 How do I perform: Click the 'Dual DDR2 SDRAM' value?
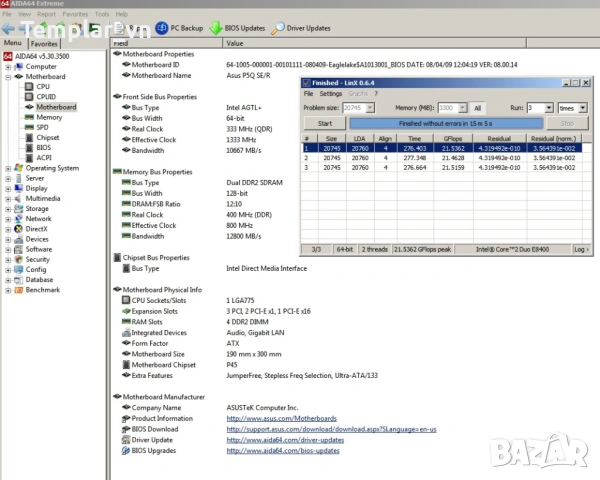[254, 183]
